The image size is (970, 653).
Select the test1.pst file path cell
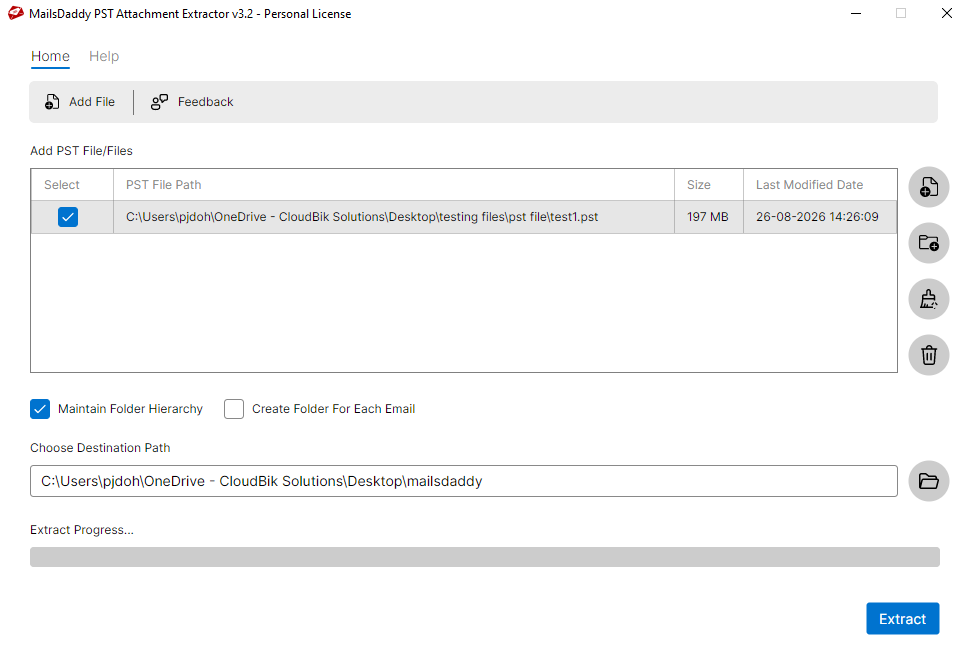394,217
